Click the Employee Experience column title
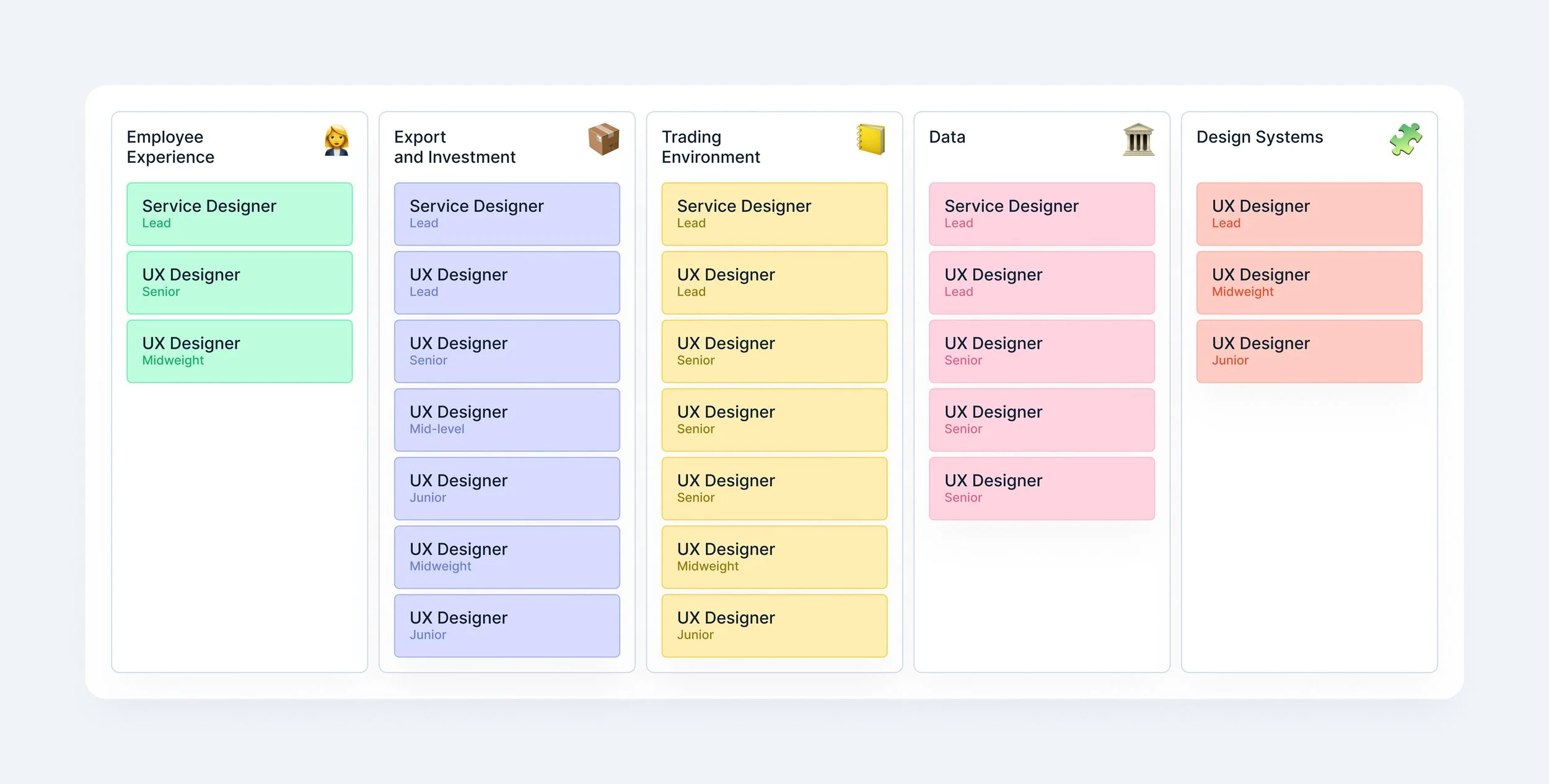The height and width of the screenshot is (784, 1549). 170,147
